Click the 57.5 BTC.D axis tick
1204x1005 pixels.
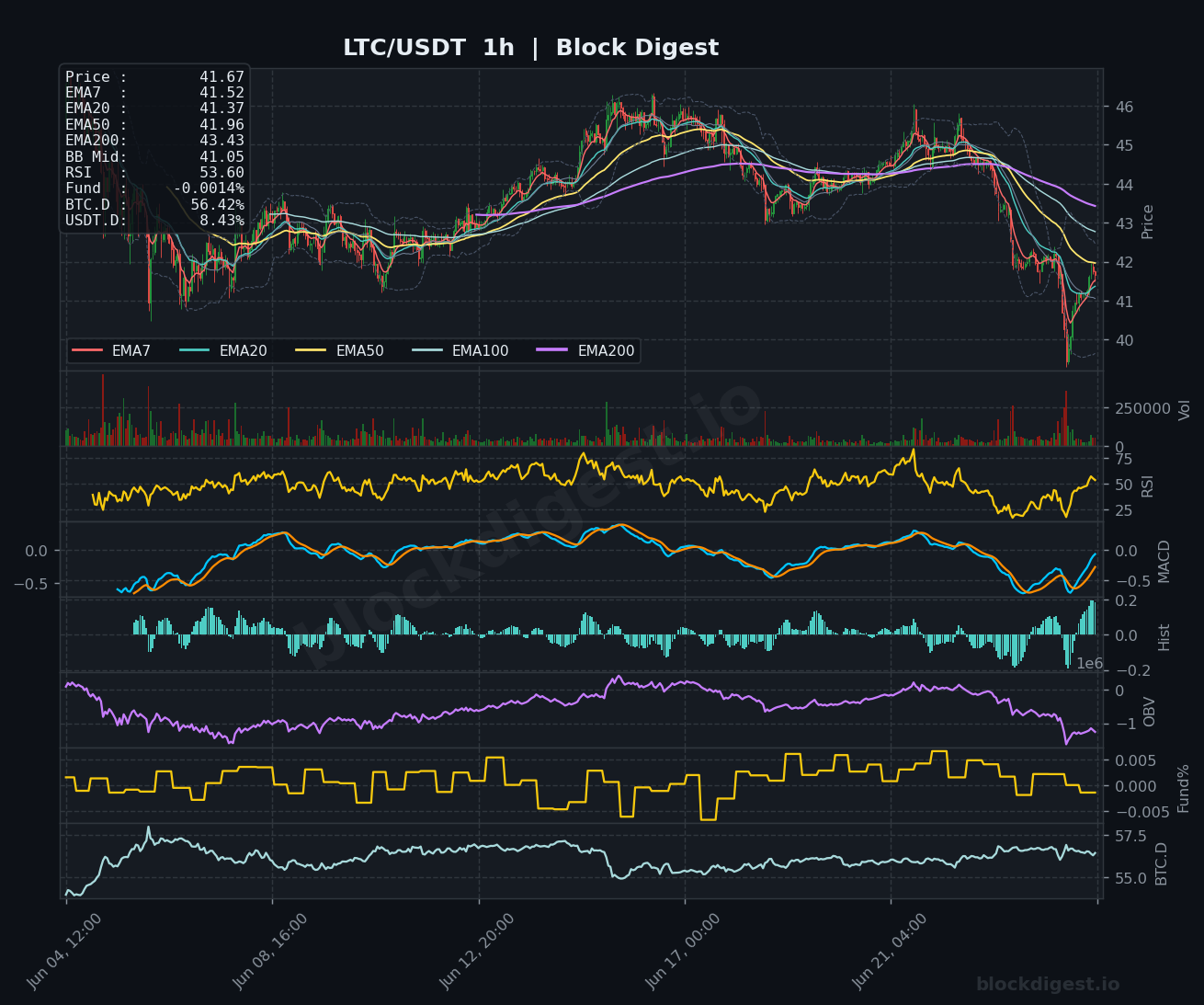point(1130,836)
